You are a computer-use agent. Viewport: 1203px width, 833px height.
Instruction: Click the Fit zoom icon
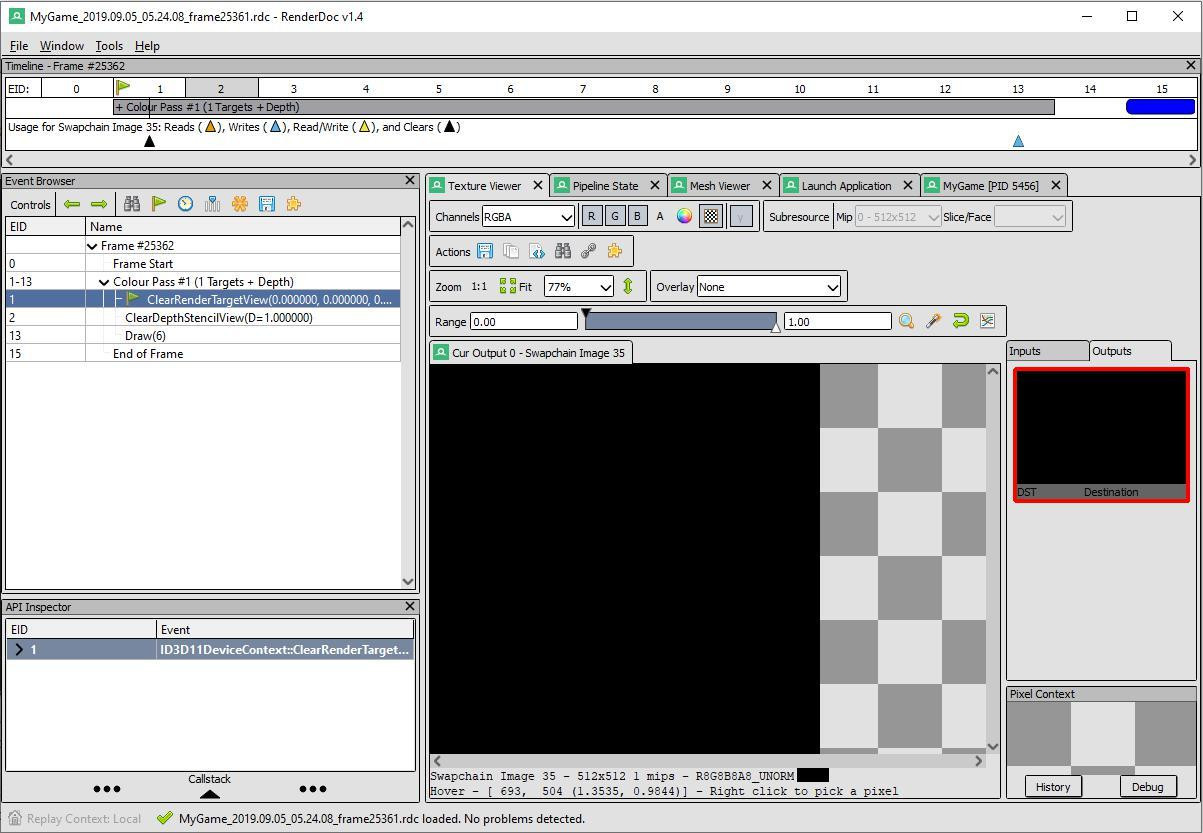click(x=515, y=287)
